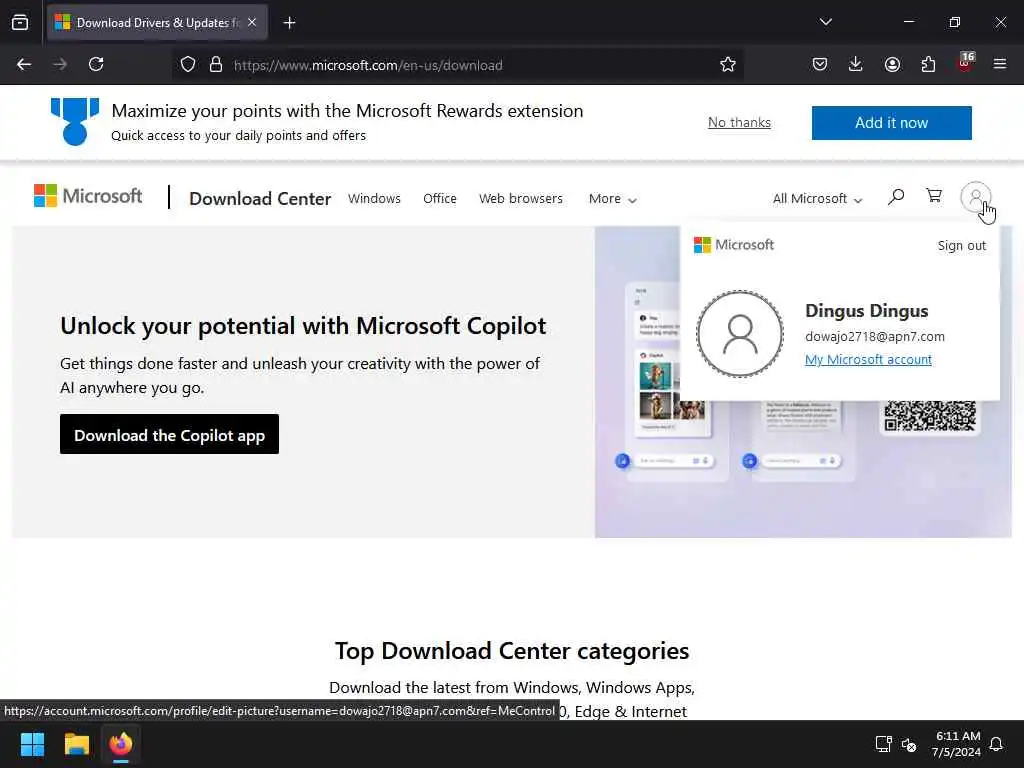Click the QR code in the Copilot banner
This screenshot has width=1024, height=768.
click(930, 416)
